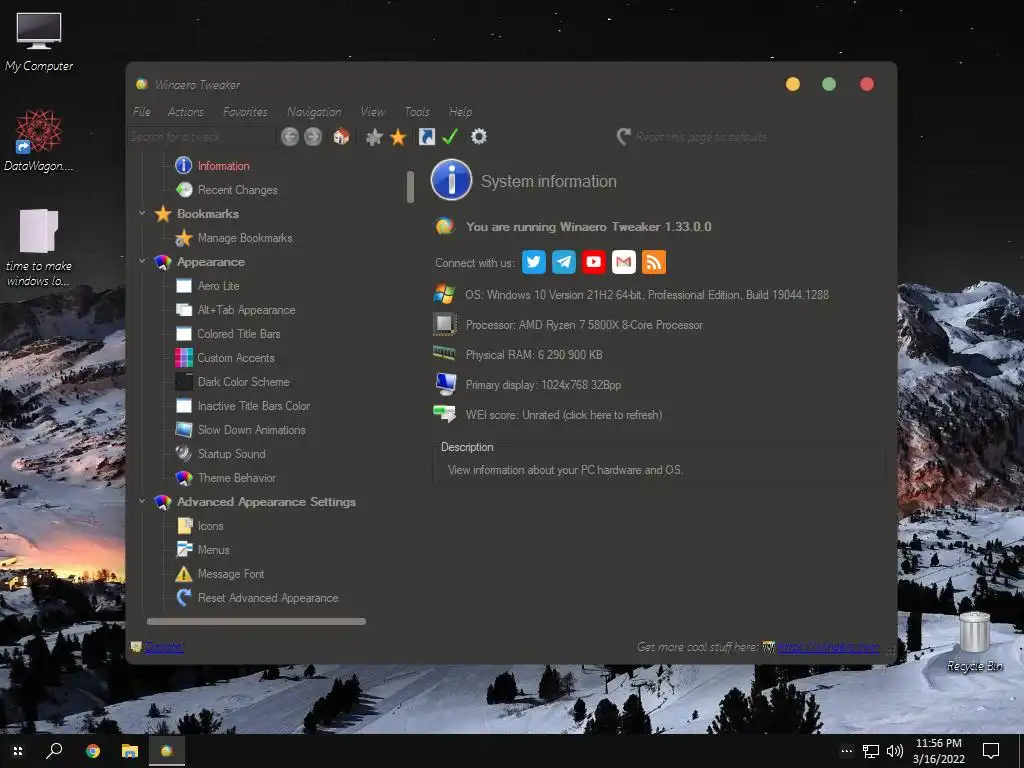Image resolution: width=1024 pixels, height=768 pixels.
Task: Click WEI score Unrated refresh text
Action: [x=564, y=415]
